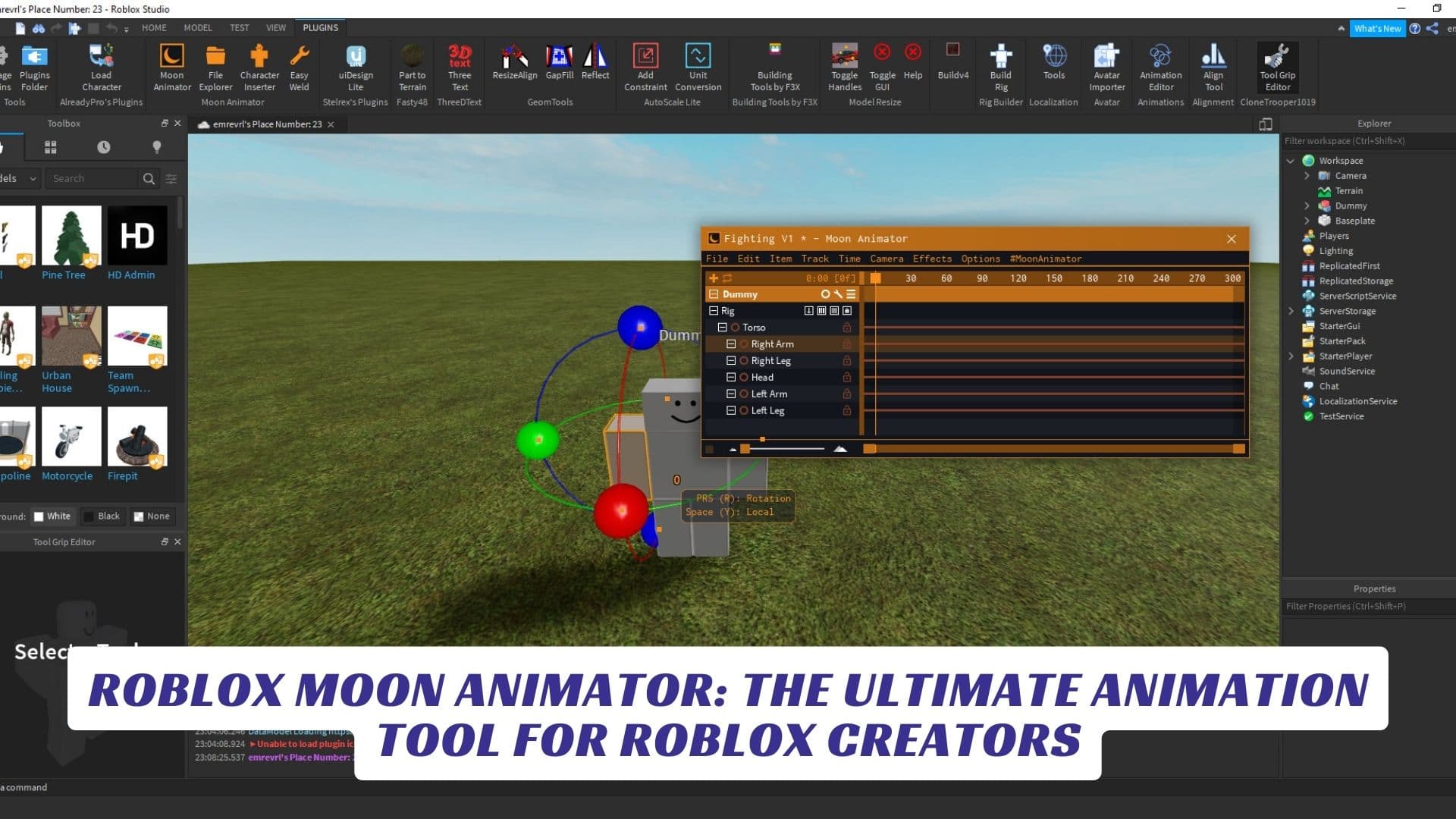Open Unit Conversion tool

point(698,67)
